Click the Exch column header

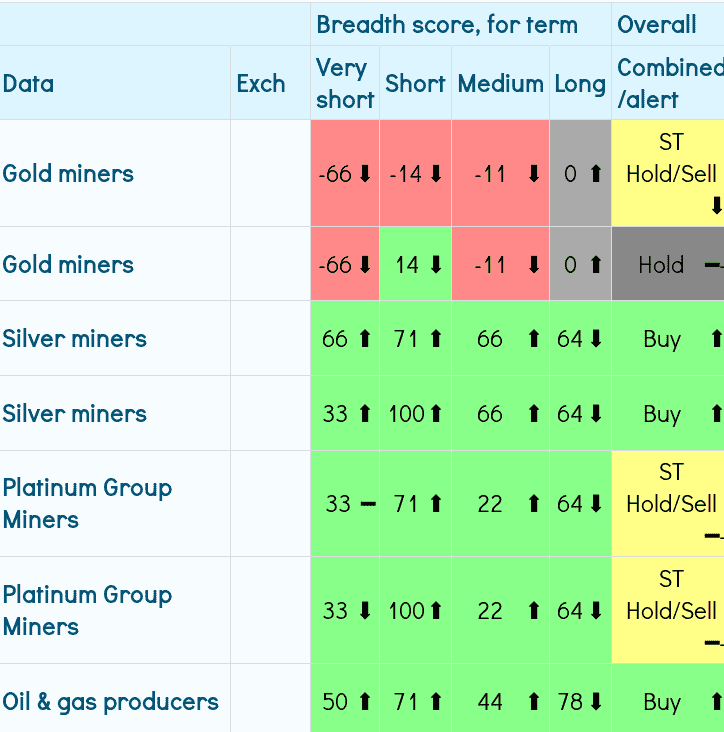pyautogui.click(x=261, y=83)
